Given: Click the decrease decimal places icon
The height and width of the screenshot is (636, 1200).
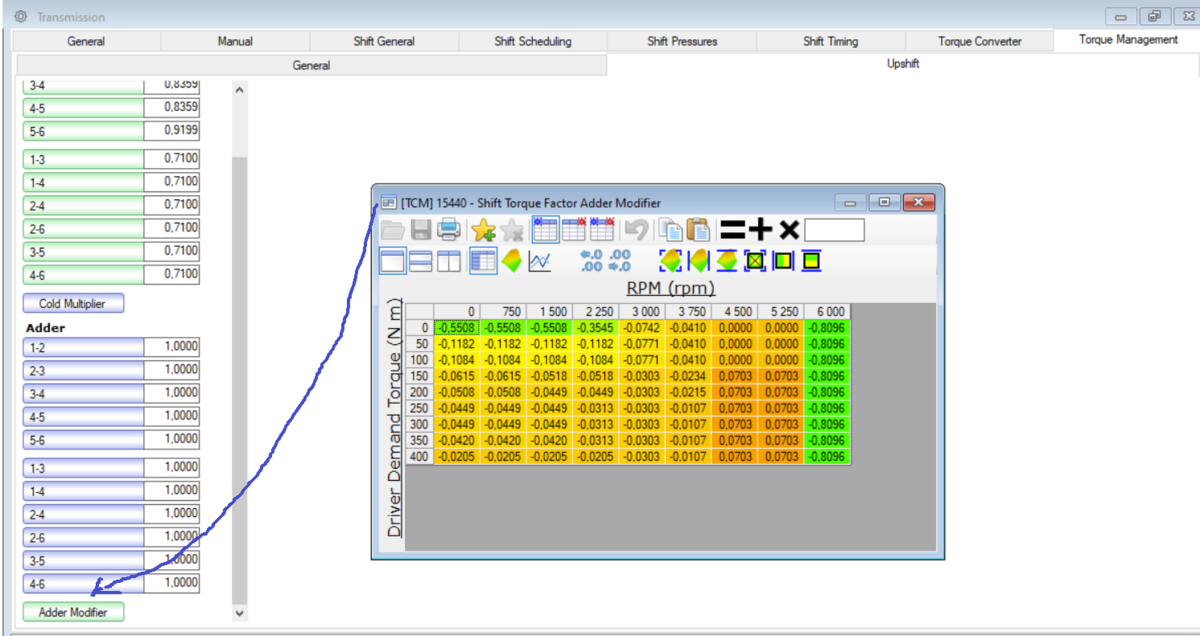Looking at the screenshot, I should point(620,262).
